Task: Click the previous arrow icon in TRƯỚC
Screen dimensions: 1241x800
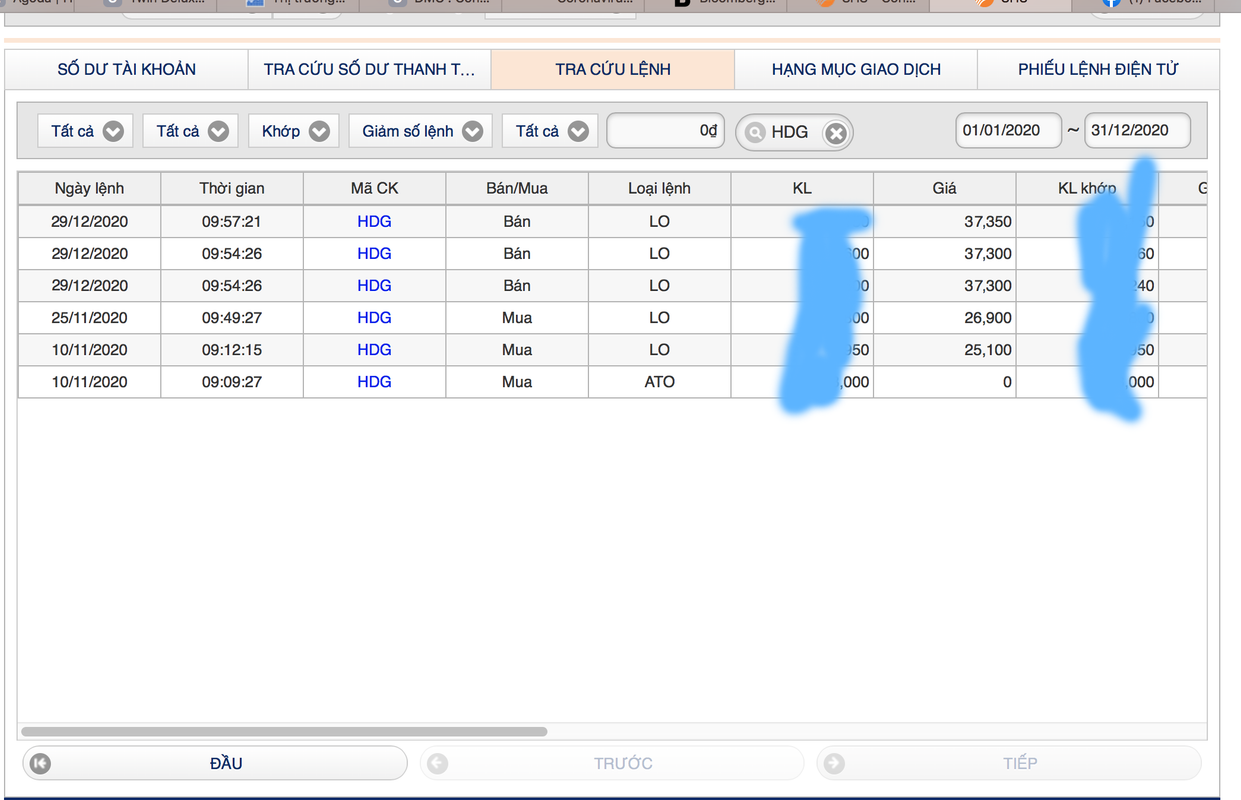Action: [437, 763]
